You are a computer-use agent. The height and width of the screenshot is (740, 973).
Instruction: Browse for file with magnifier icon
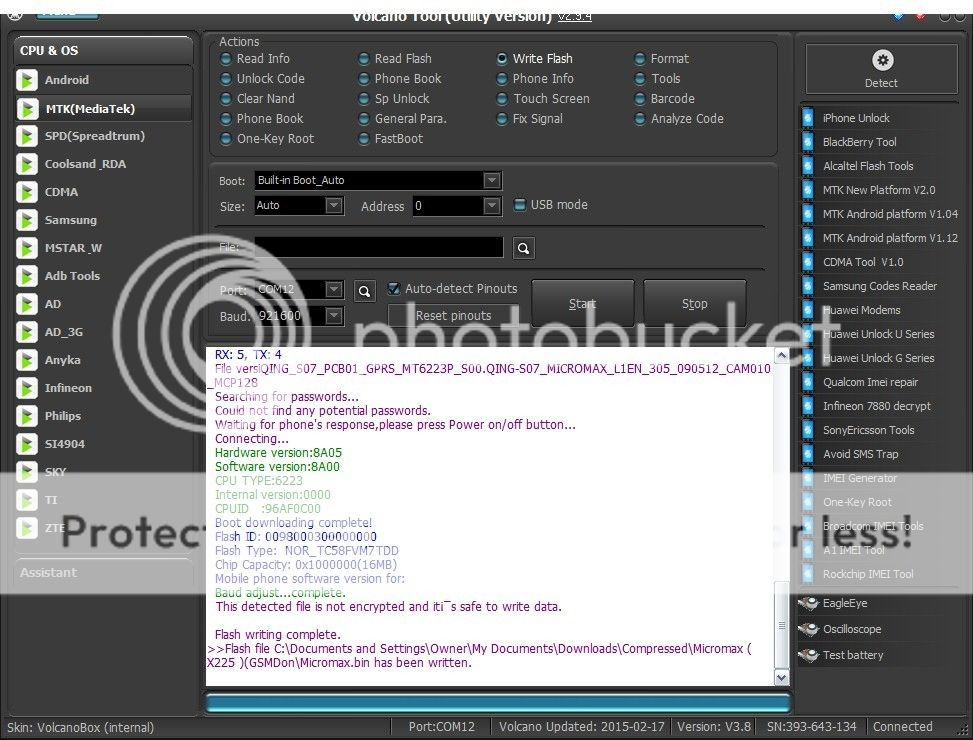(524, 248)
